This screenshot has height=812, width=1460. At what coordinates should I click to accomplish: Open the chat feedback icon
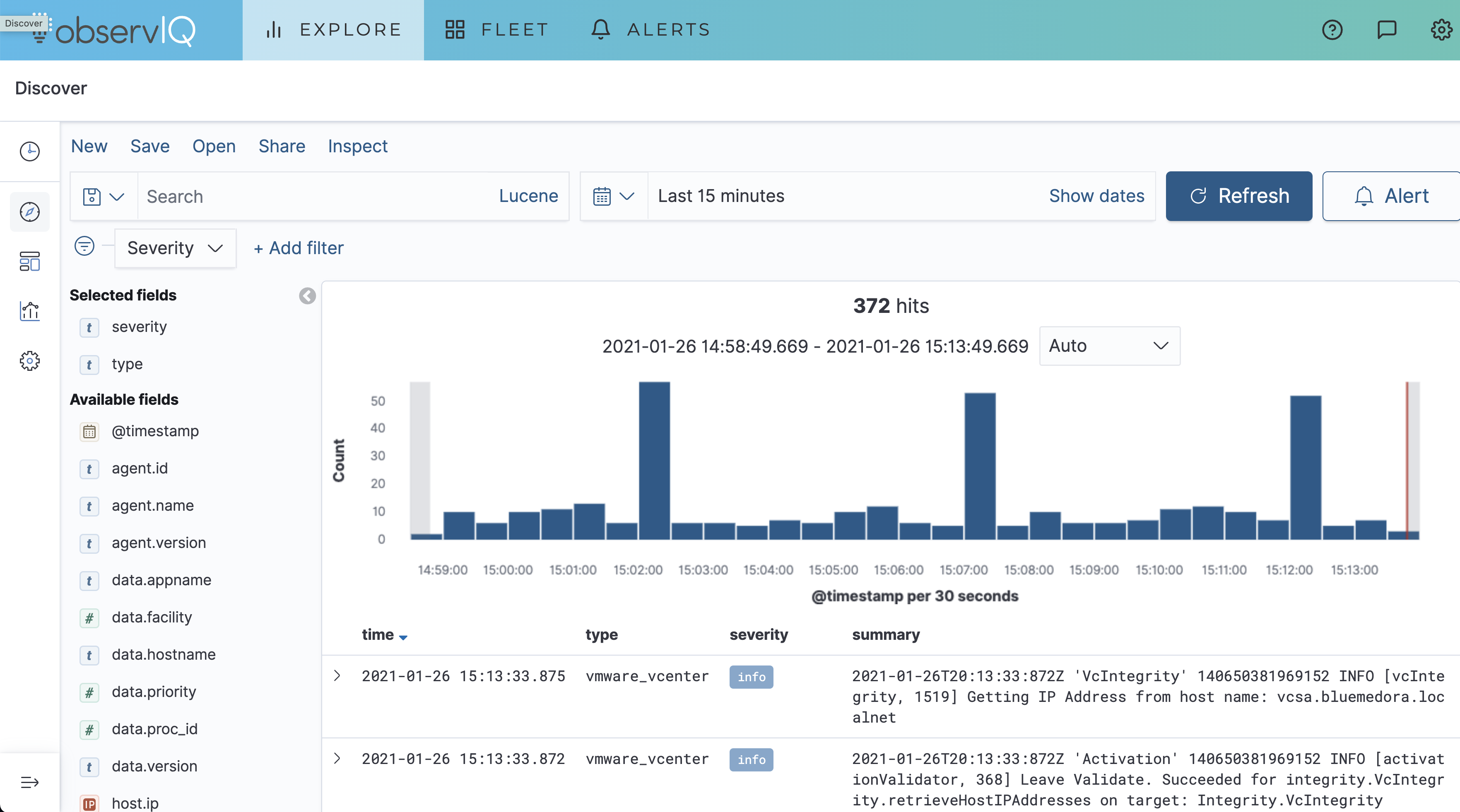pos(1387,29)
